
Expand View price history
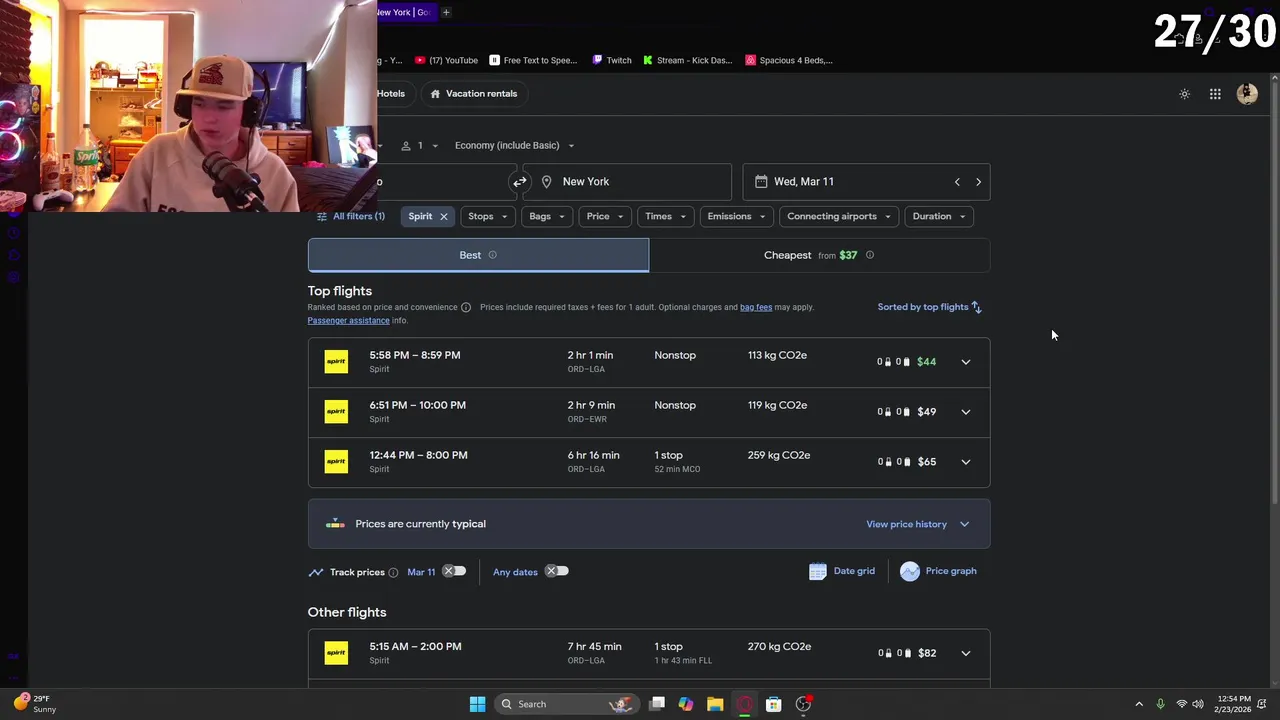click(x=917, y=524)
